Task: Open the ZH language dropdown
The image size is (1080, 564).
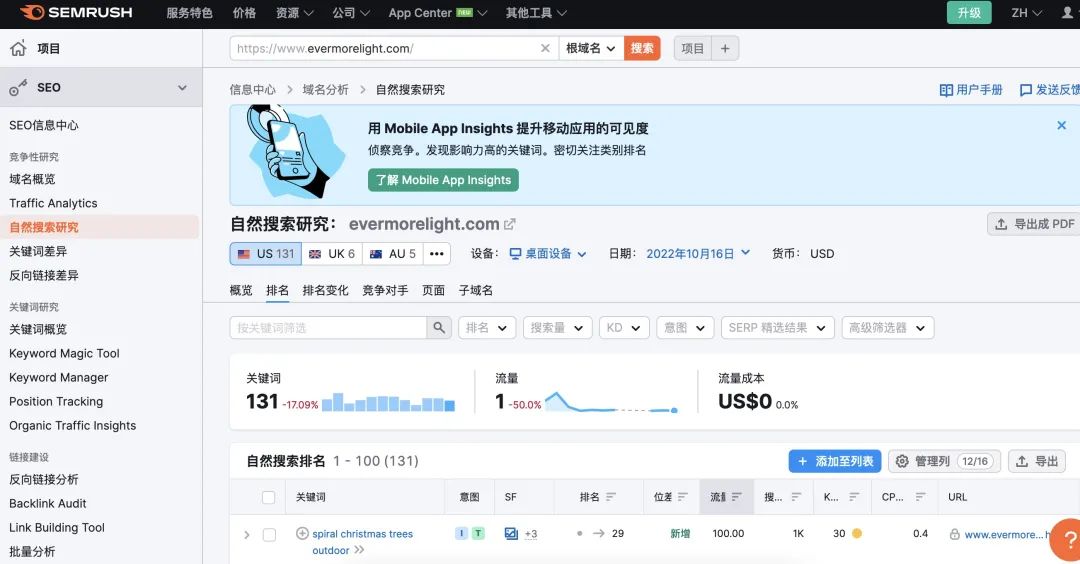Action: [1026, 12]
